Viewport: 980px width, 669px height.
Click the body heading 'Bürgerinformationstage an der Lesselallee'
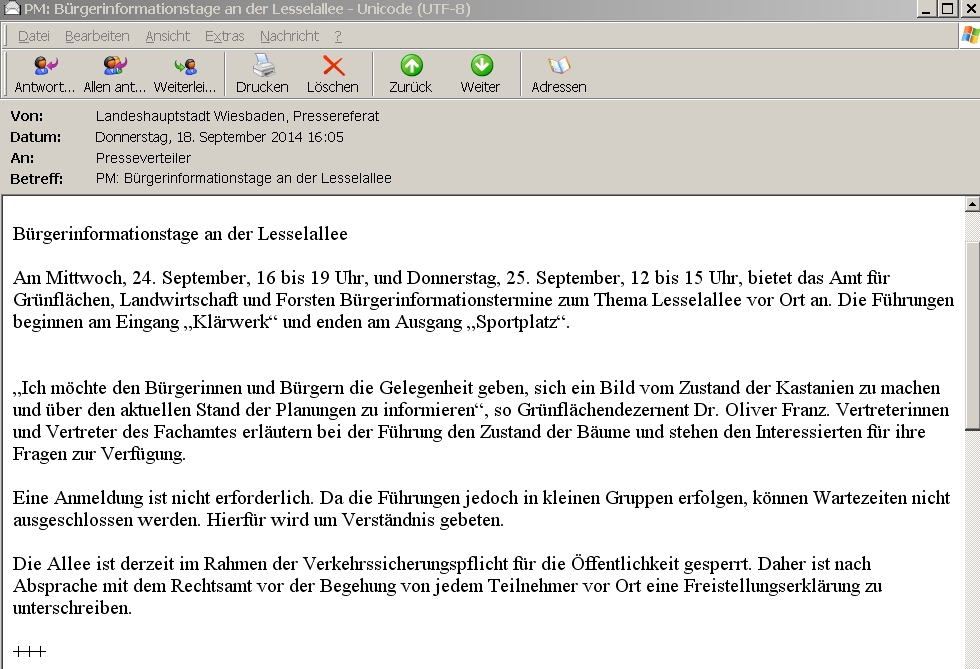point(180,234)
